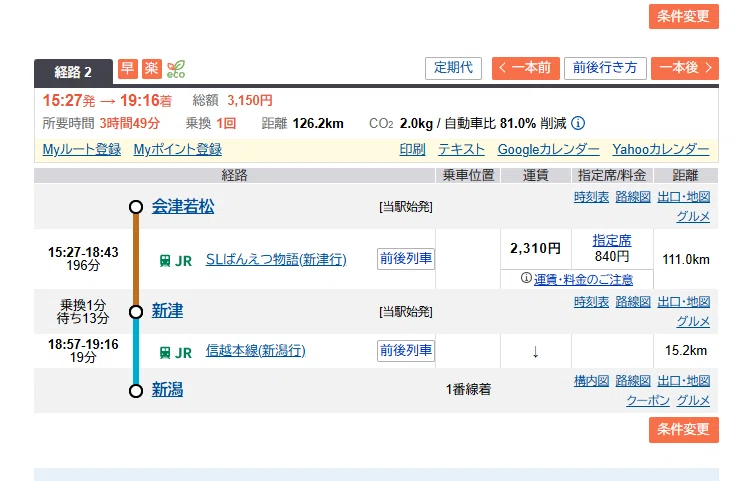Image resolution: width=755 pixels, height=481 pixels.
Task: Select the 経路 2 tab
Action: point(73,72)
